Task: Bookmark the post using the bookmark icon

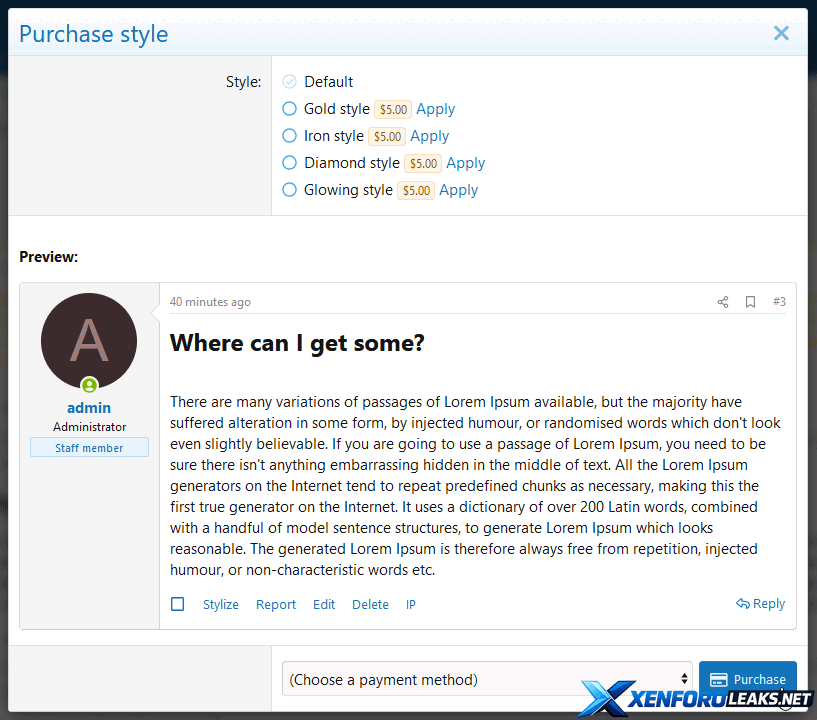Action: coord(750,302)
